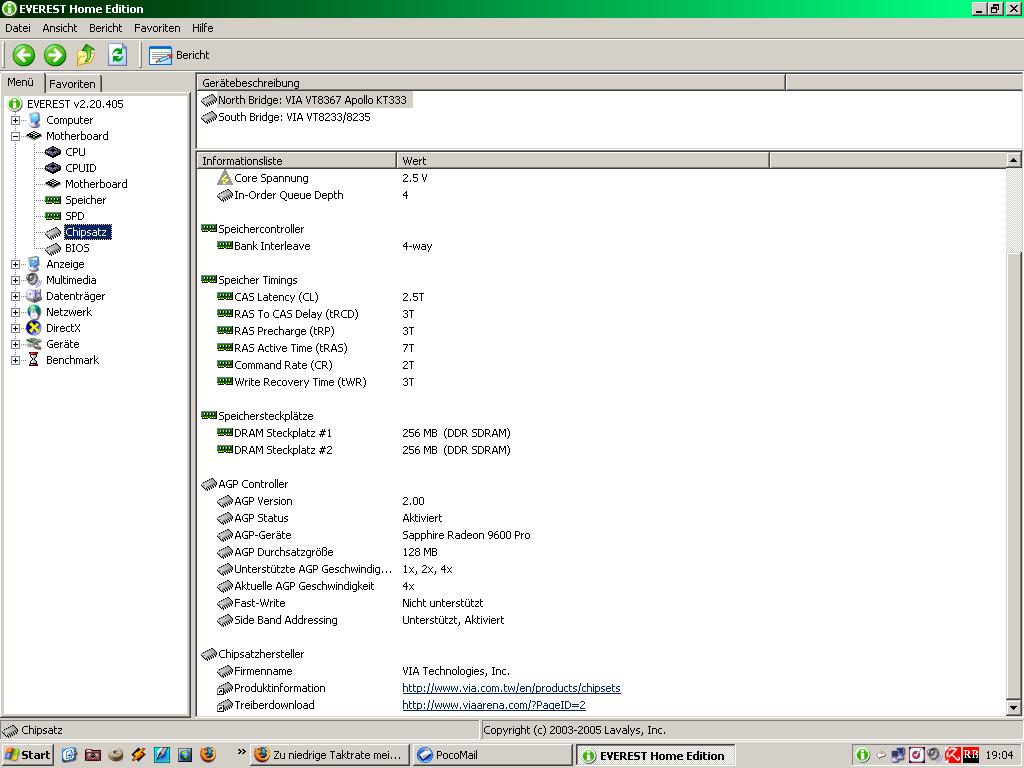The image size is (1024, 768).
Task: Click the Geräte icon in tree
Action: coord(34,344)
